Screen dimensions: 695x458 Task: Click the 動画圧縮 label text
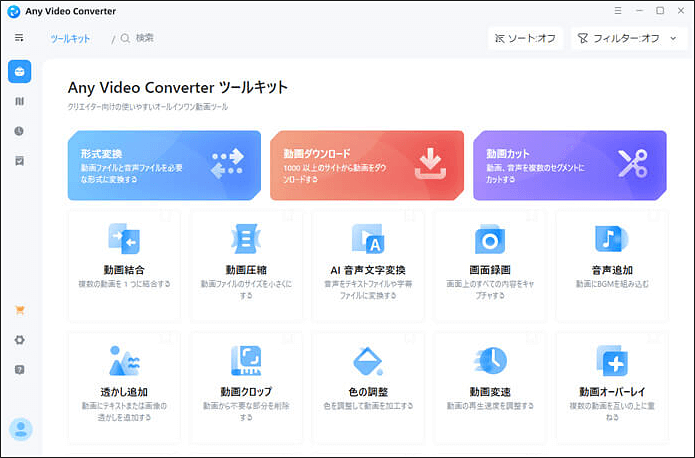pos(246,270)
